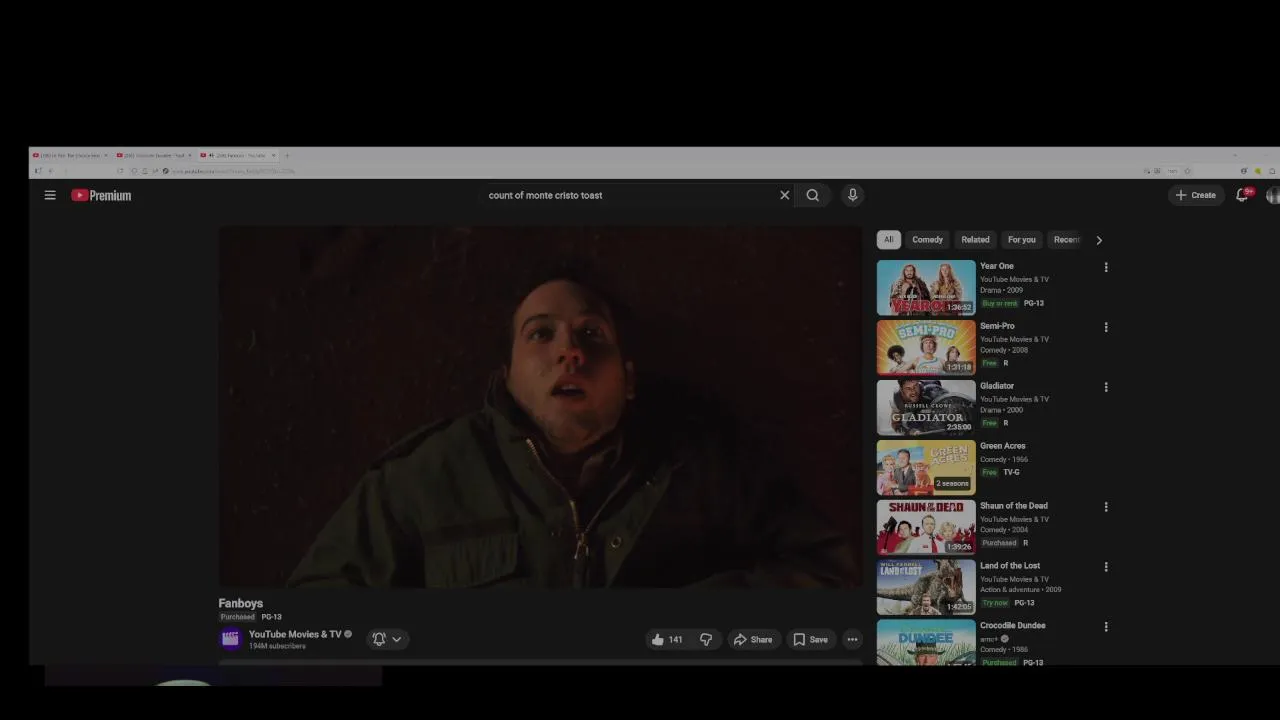Open the Create menu
This screenshot has height=720, width=1280.
click(1196, 195)
